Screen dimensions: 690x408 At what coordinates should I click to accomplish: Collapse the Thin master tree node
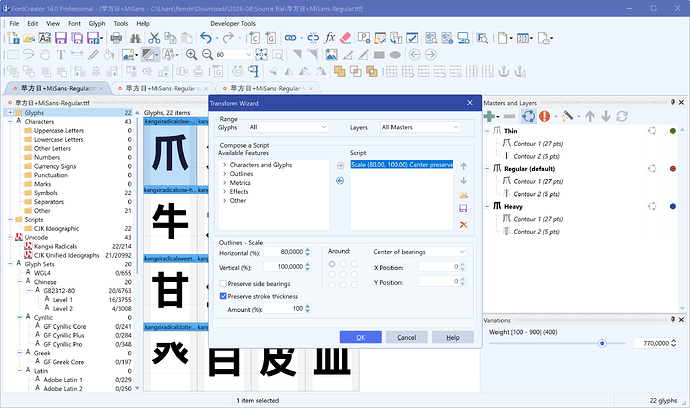point(487,131)
